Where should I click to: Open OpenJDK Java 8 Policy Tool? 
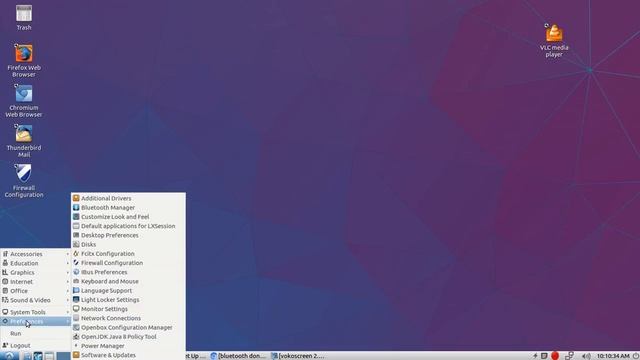click(128, 337)
